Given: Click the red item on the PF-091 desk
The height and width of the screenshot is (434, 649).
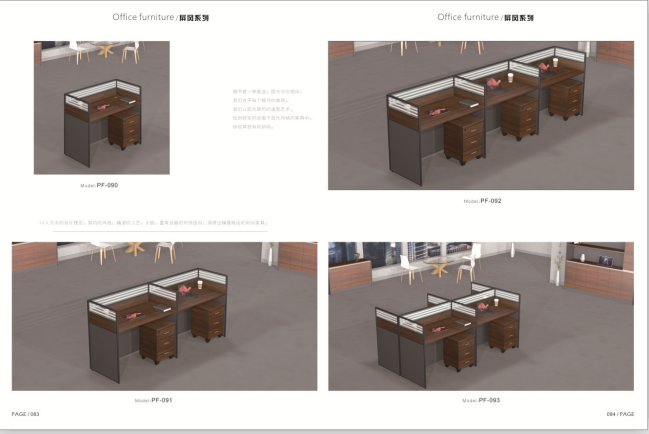Looking at the screenshot, I should 186,291.
